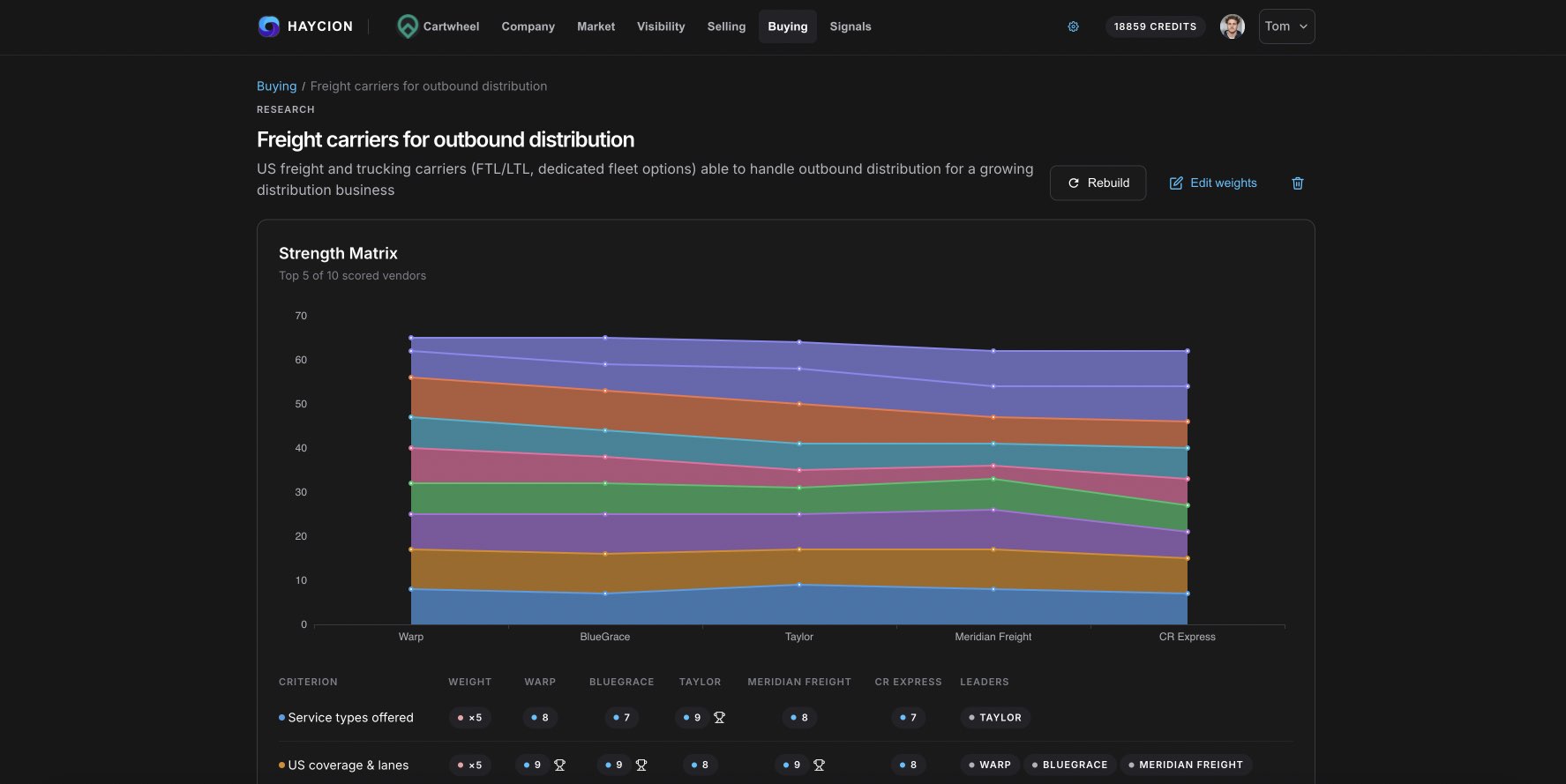1566x784 pixels.
Task: Click the WEIGHT column header
Action: [x=469, y=683]
